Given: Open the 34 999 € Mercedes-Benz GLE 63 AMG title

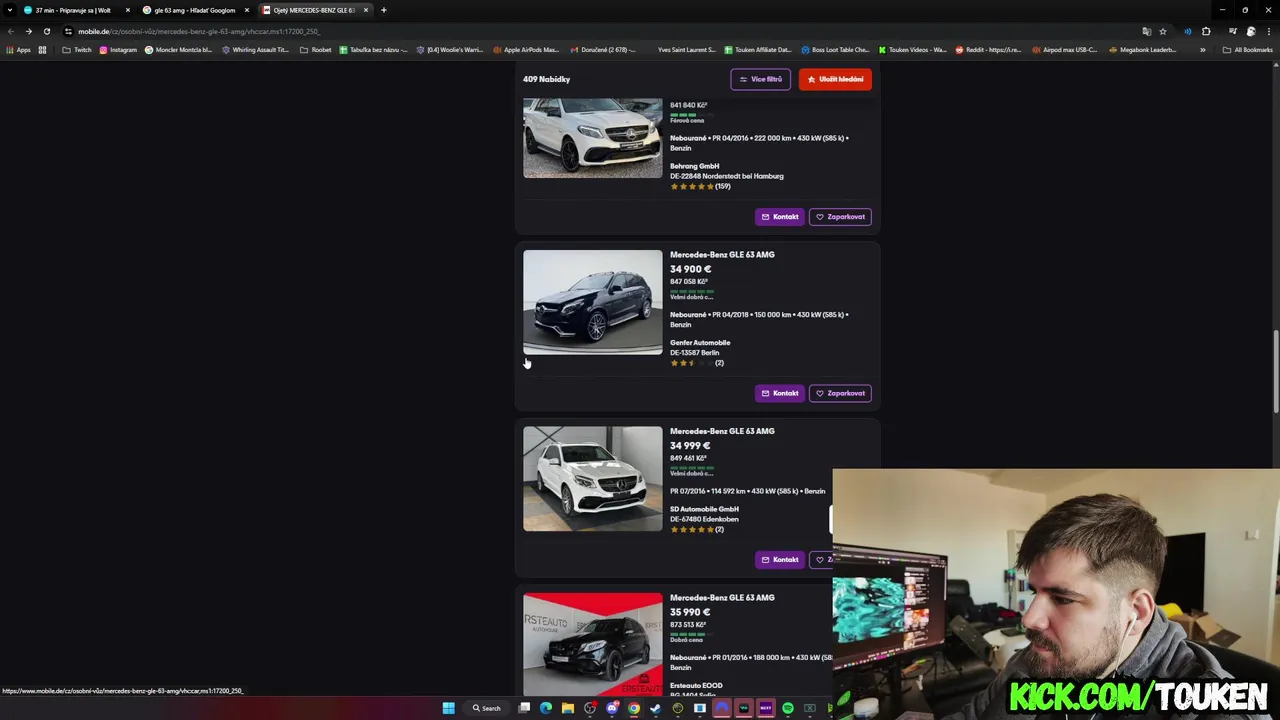Looking at the screenshot, I should (x=722, y=431).
